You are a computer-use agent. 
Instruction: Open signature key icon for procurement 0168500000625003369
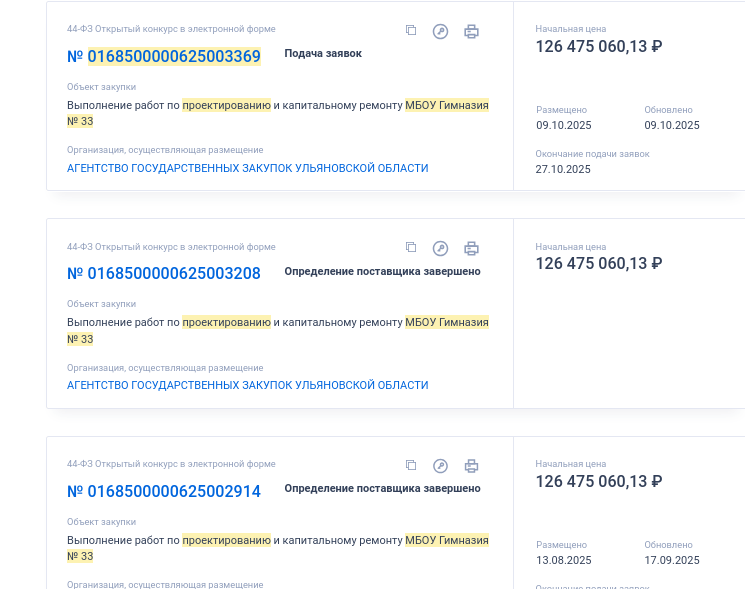tap(440, 31)
